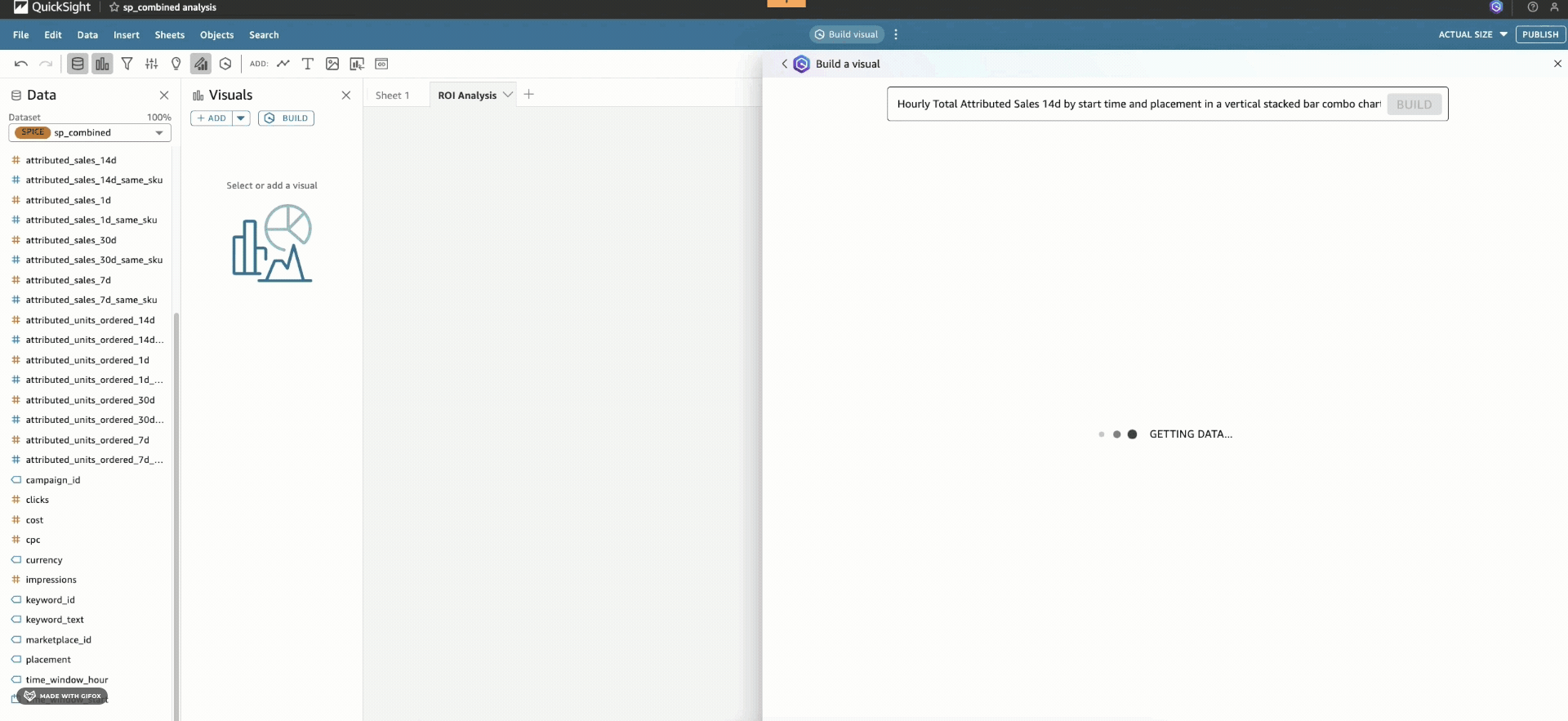
Task: Toggle the Data pane database icon
Action: click(78, 64)
